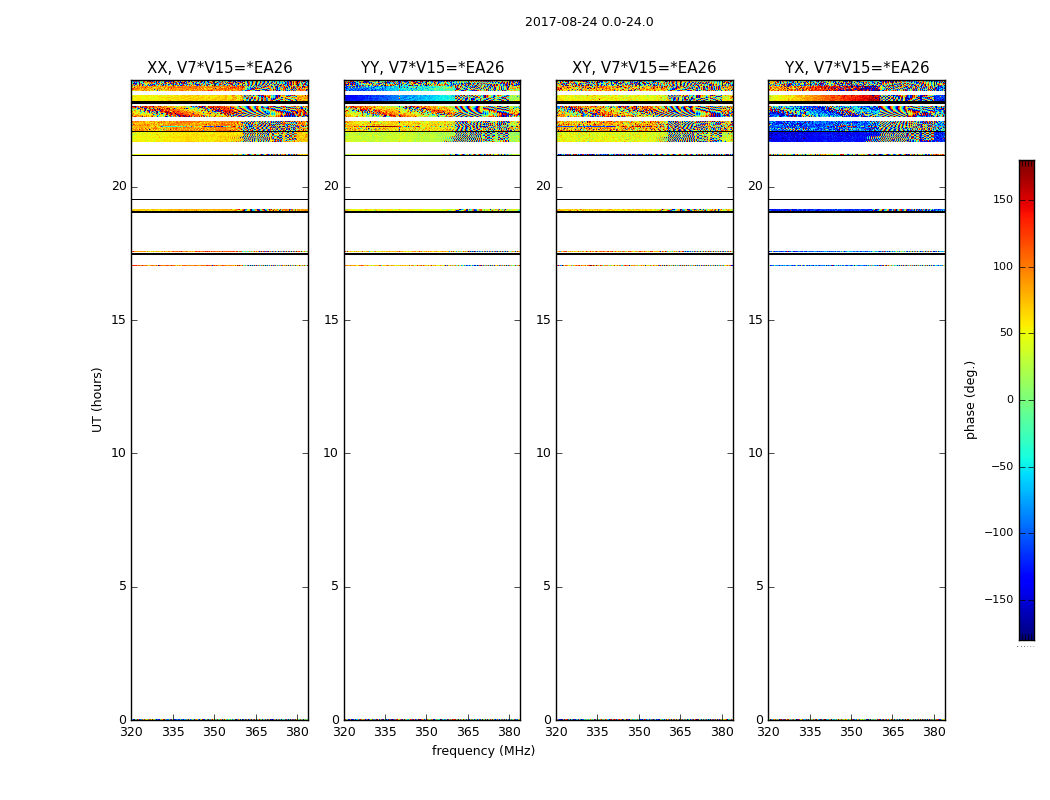Click the 5 hour tick beside XY panel
1050x800 pixels.
(547, 586)
